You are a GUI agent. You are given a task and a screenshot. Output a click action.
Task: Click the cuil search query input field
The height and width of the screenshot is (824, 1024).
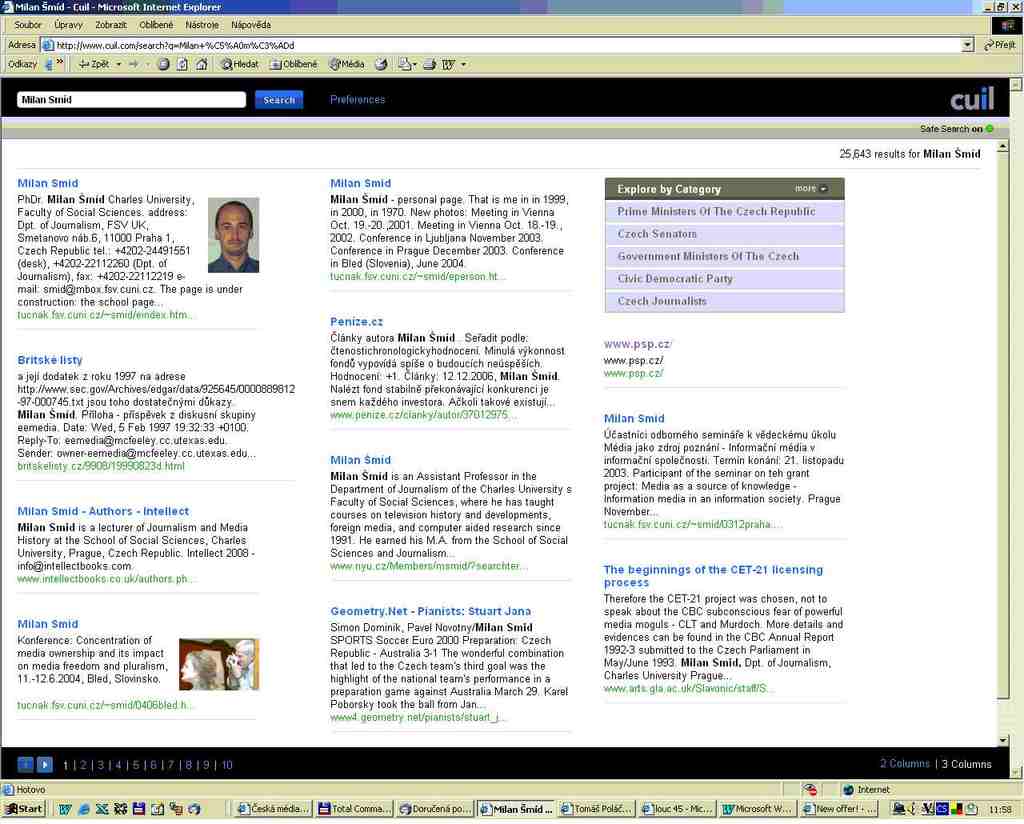(x=131, y=99)
